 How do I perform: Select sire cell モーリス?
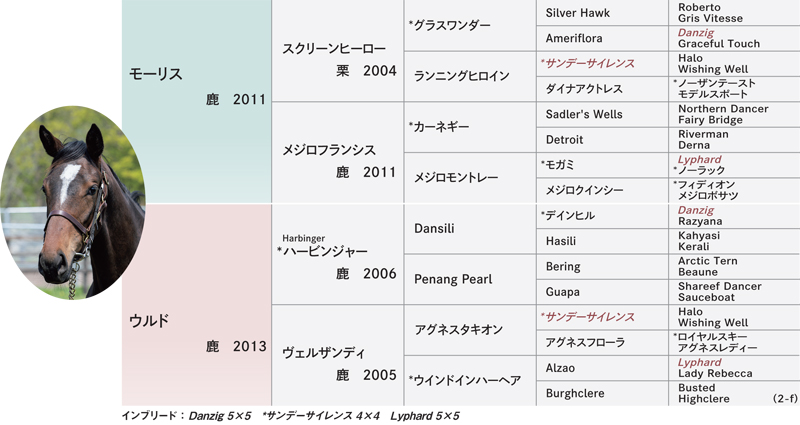point(196,102)
